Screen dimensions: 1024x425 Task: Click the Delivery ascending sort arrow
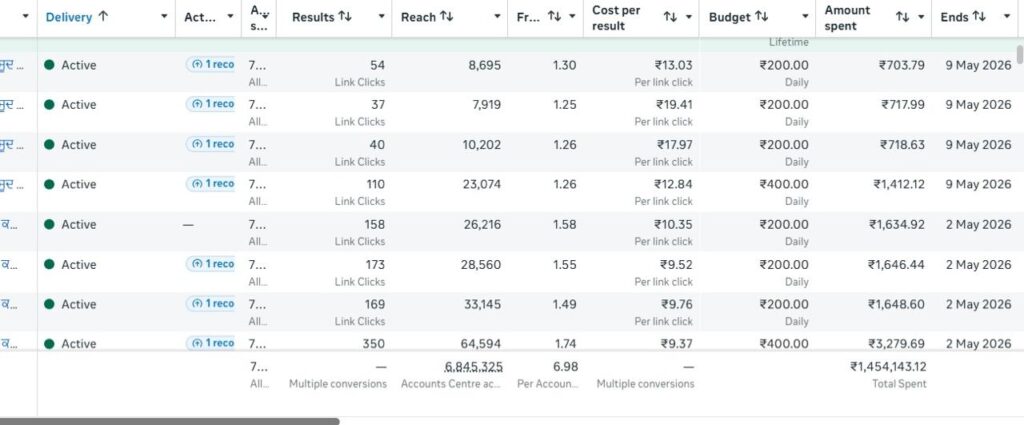tap(103, 17)
